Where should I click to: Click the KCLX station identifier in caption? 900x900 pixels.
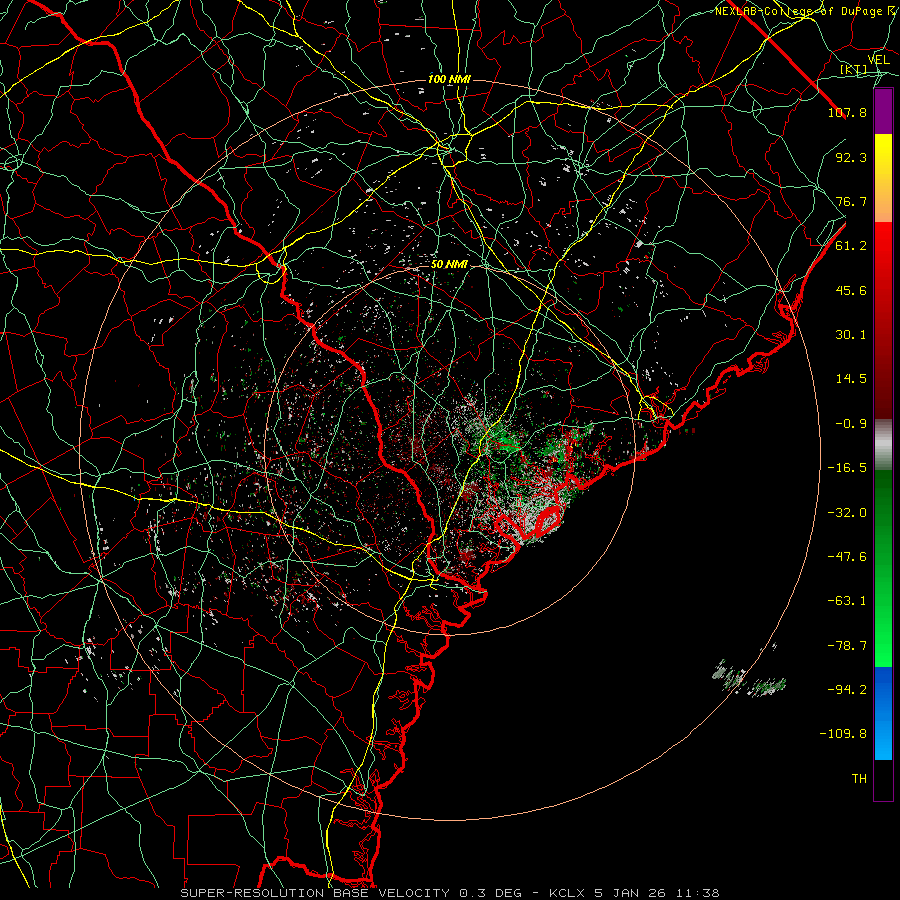click(x=568, y=893)
